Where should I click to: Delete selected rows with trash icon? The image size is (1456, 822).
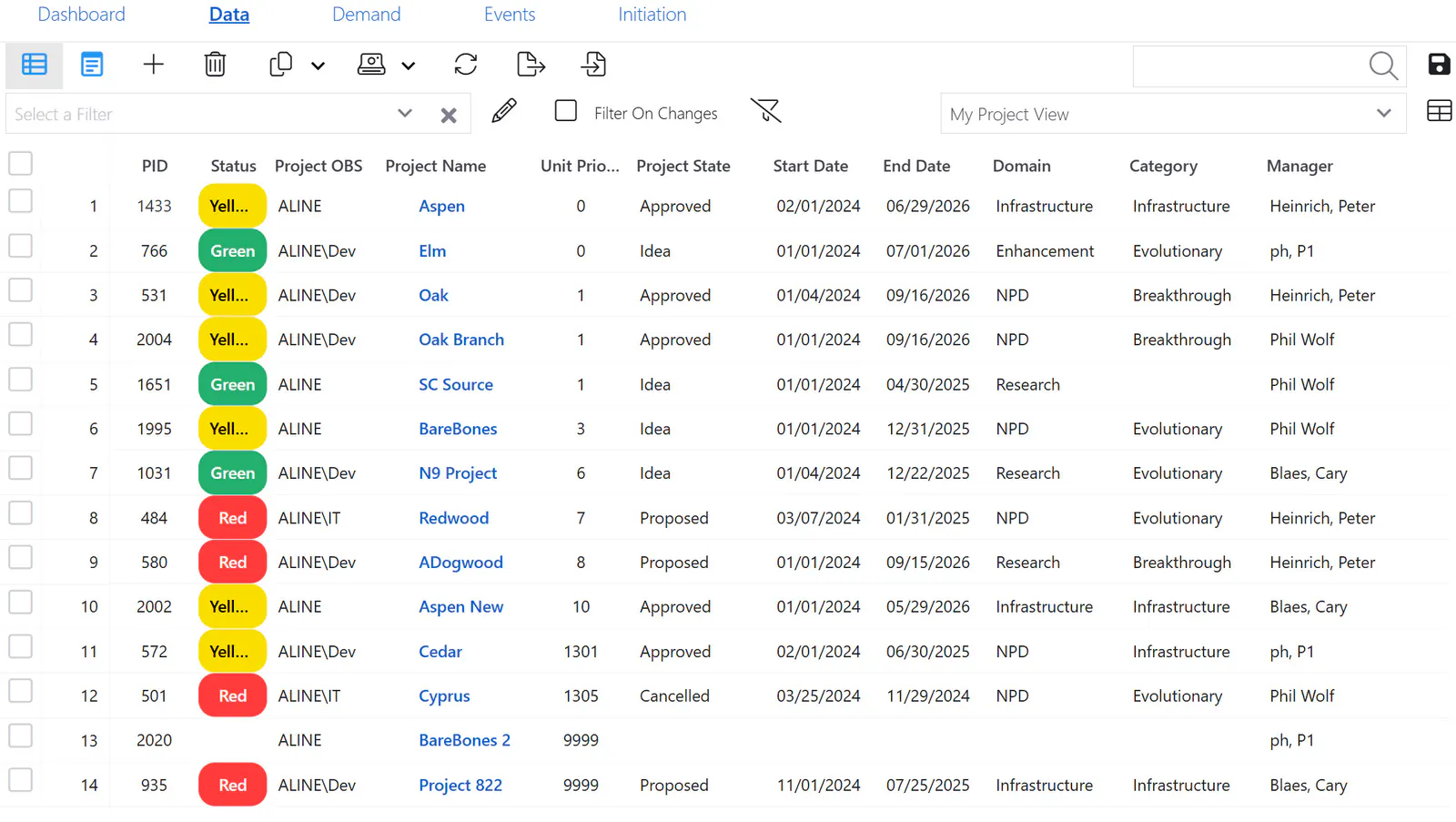pyautogui.click(x=215, y=65)
